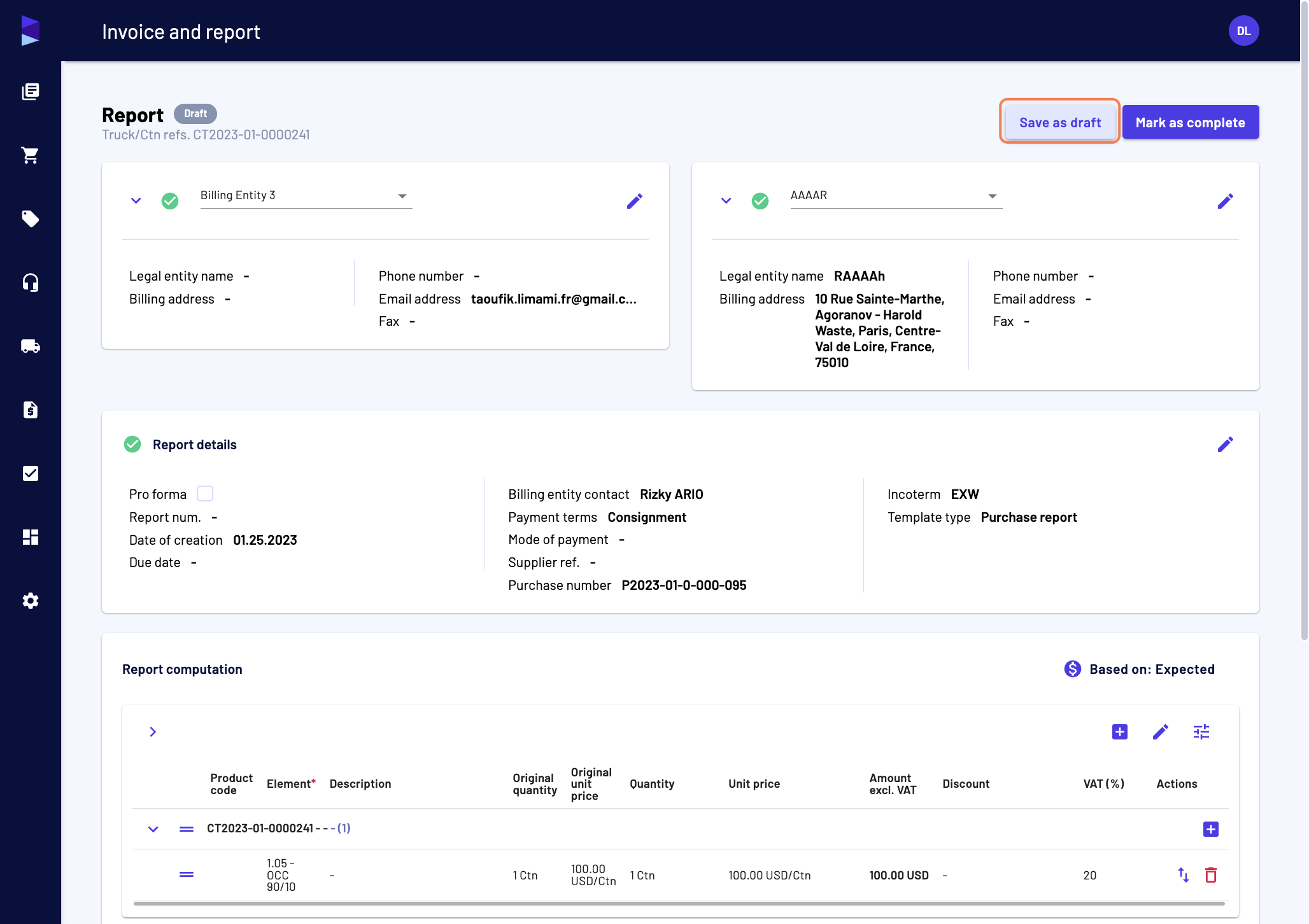Click the purchase number P2023-01-0-000-095
1309x924 pixels.
(684, 585)
